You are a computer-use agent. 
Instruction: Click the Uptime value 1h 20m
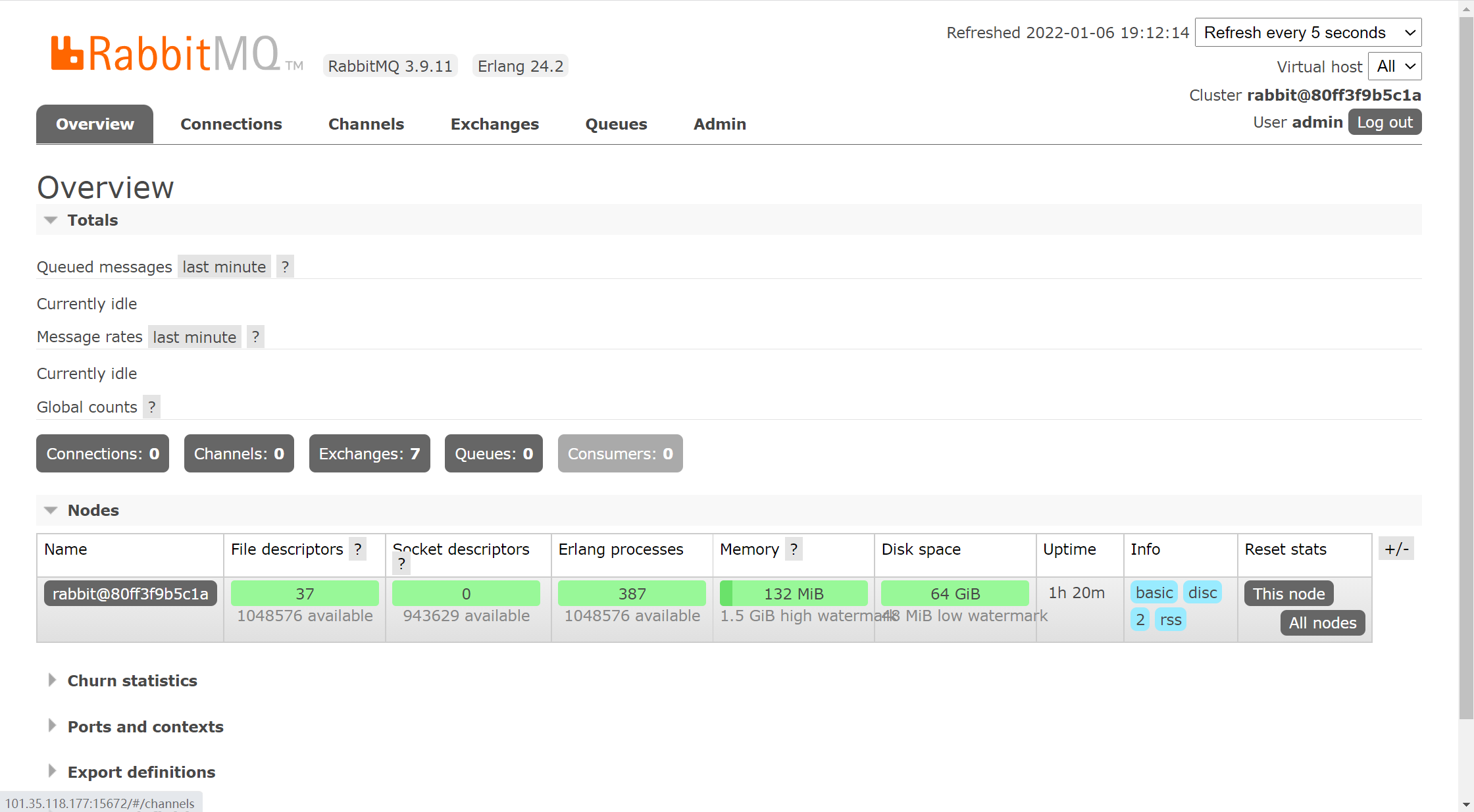click(1077, 593)
